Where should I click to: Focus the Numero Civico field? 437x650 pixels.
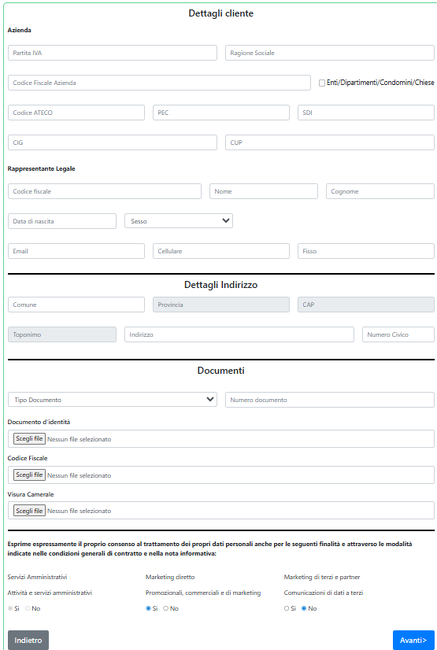tap(398, 335)
